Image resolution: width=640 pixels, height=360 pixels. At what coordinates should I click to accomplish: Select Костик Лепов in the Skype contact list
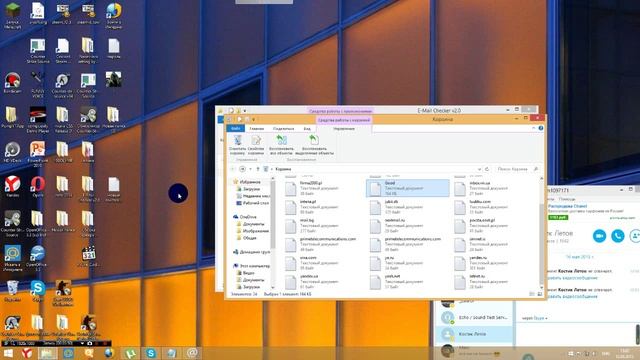tap(474, 334)
